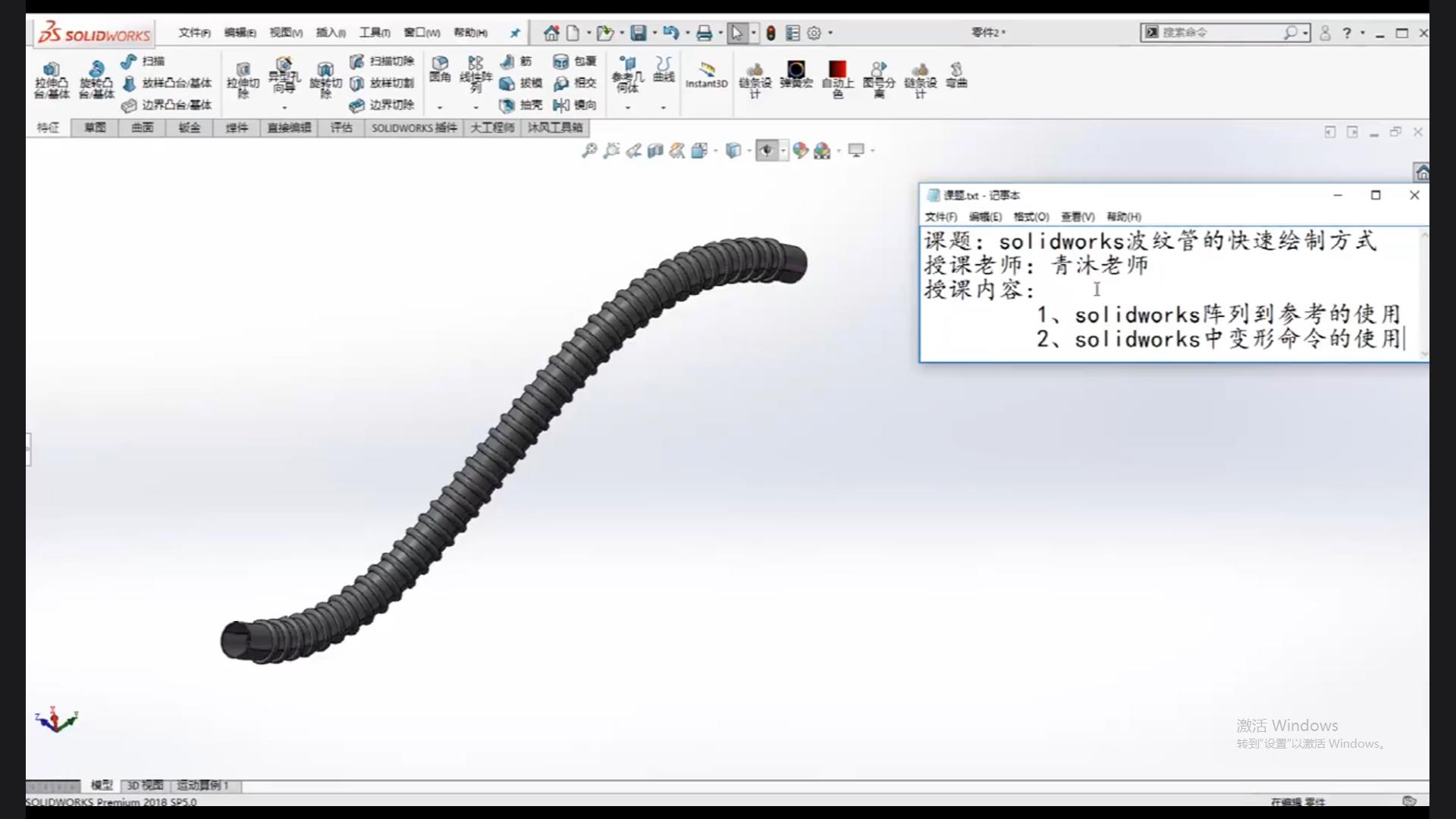Choose Lofted Cut (放样切割)
The height and width of the screenshot is (819, 1456).
coord(381,83)
